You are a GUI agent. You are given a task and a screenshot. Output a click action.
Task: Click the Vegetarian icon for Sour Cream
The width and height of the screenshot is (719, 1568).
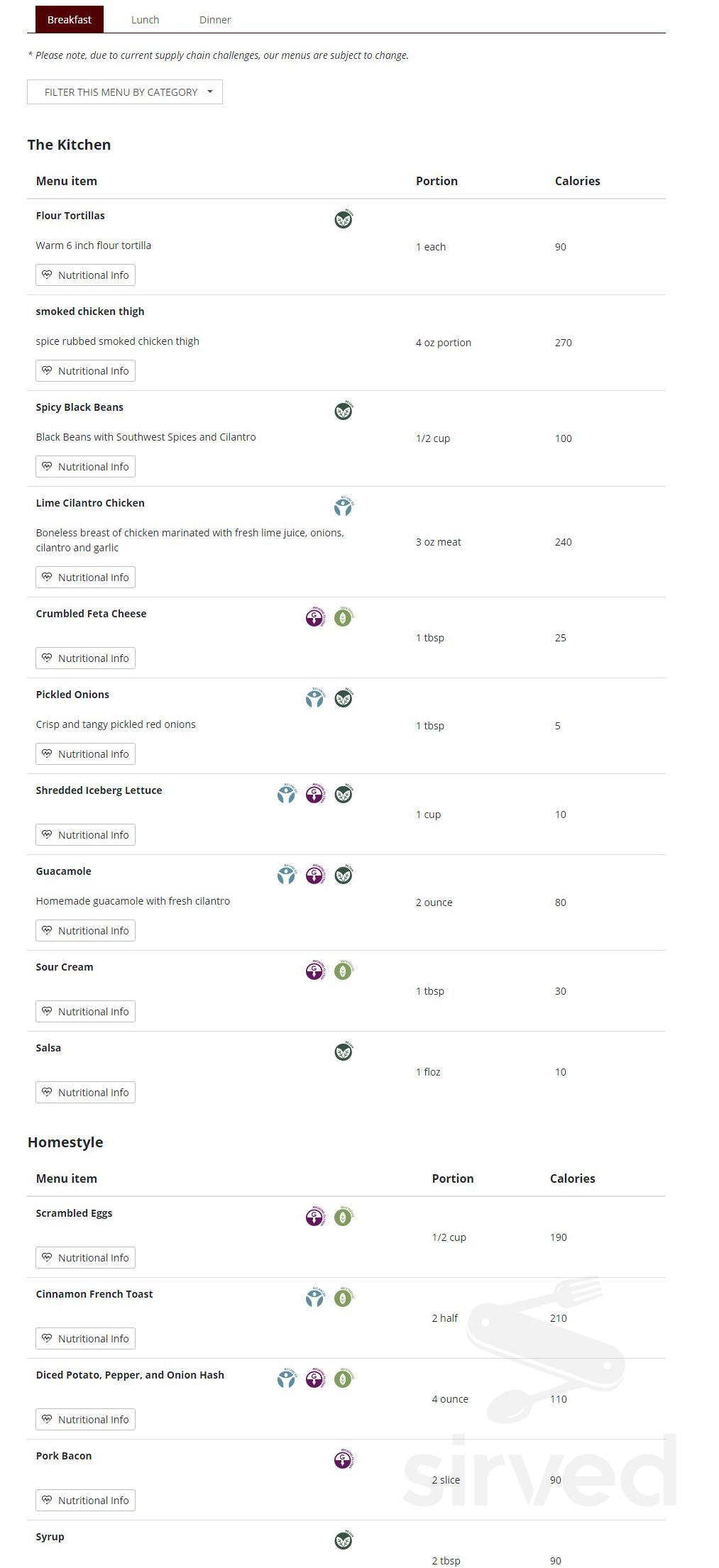pyautogui.click(x=343, y=971)
